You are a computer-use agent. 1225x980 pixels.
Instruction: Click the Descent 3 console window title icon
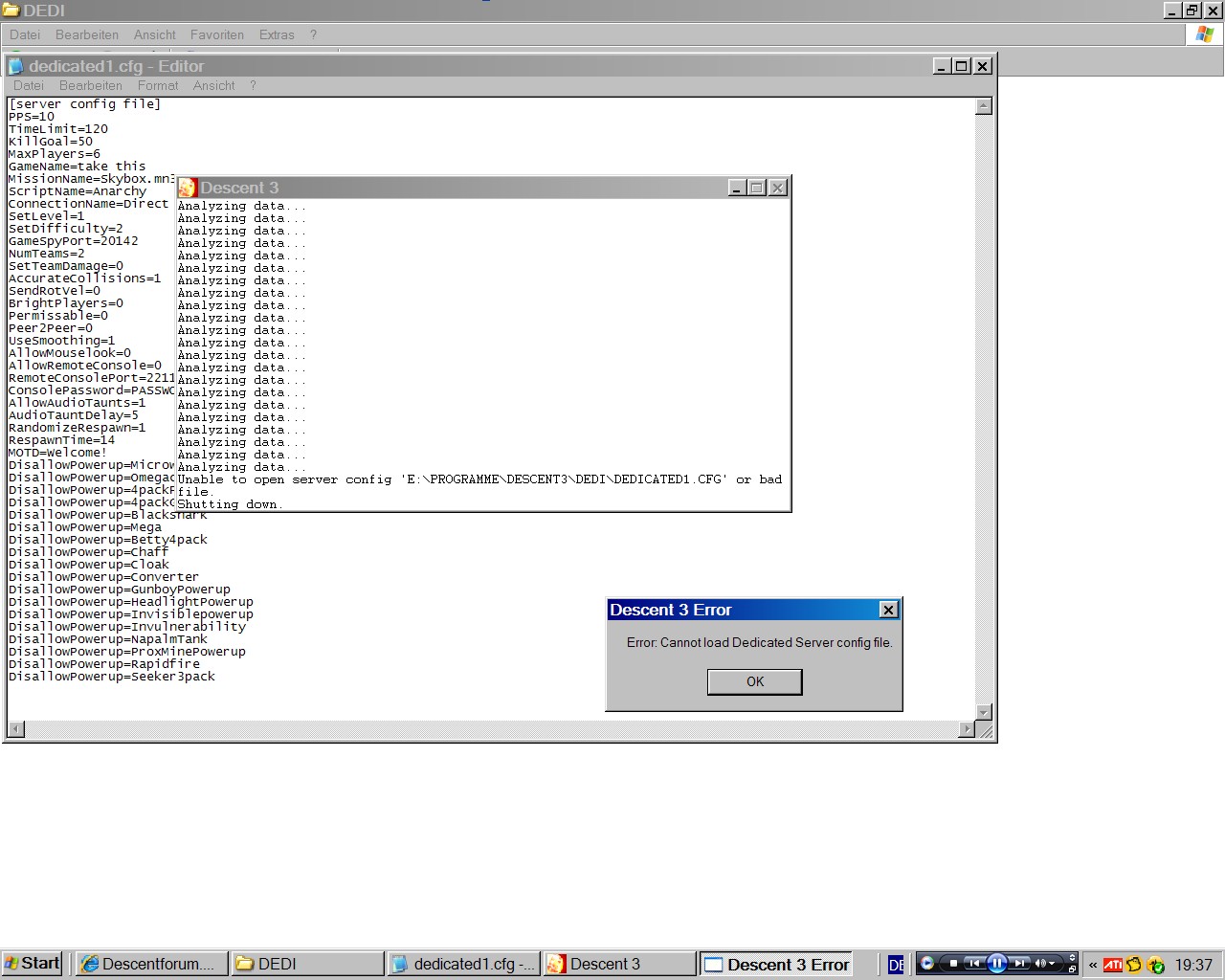[188, 188]
